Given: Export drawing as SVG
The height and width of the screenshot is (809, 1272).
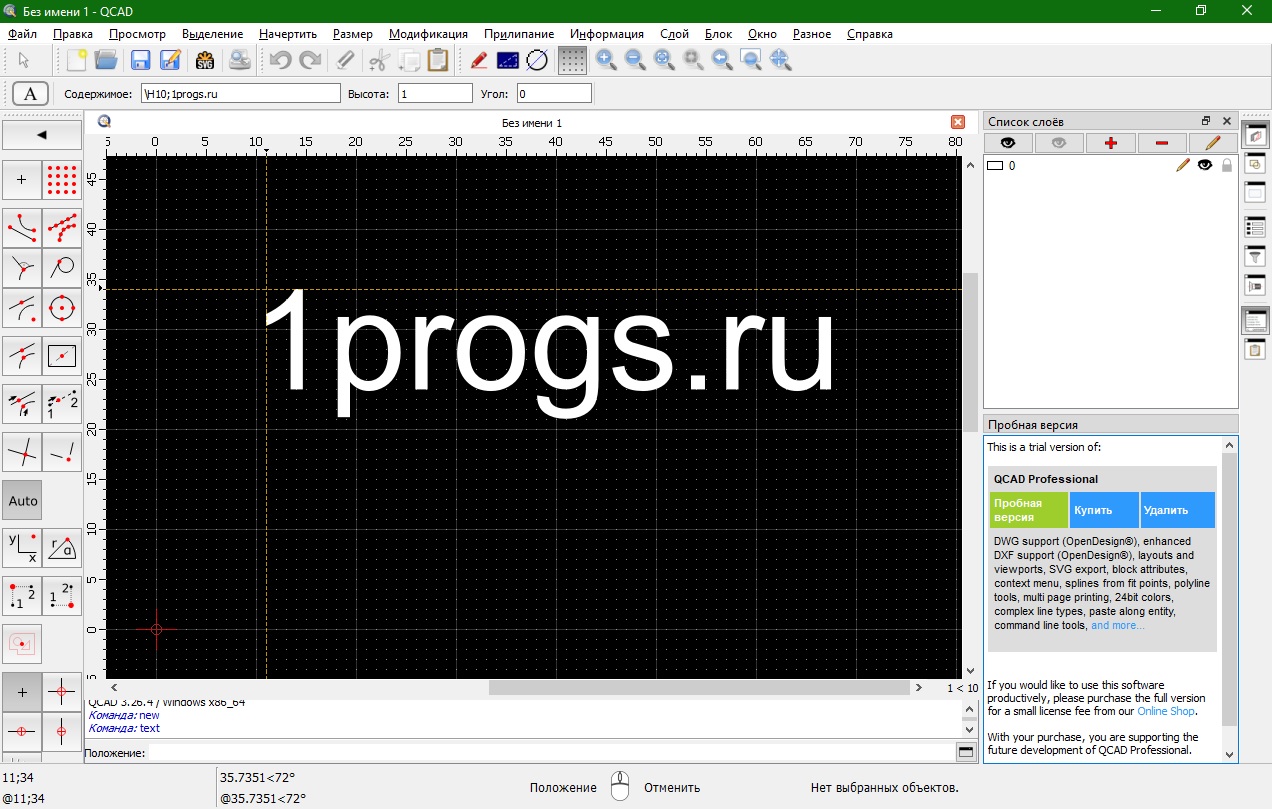Looking at the screenshot, I should pyautogui.click(x=205, y=60).
